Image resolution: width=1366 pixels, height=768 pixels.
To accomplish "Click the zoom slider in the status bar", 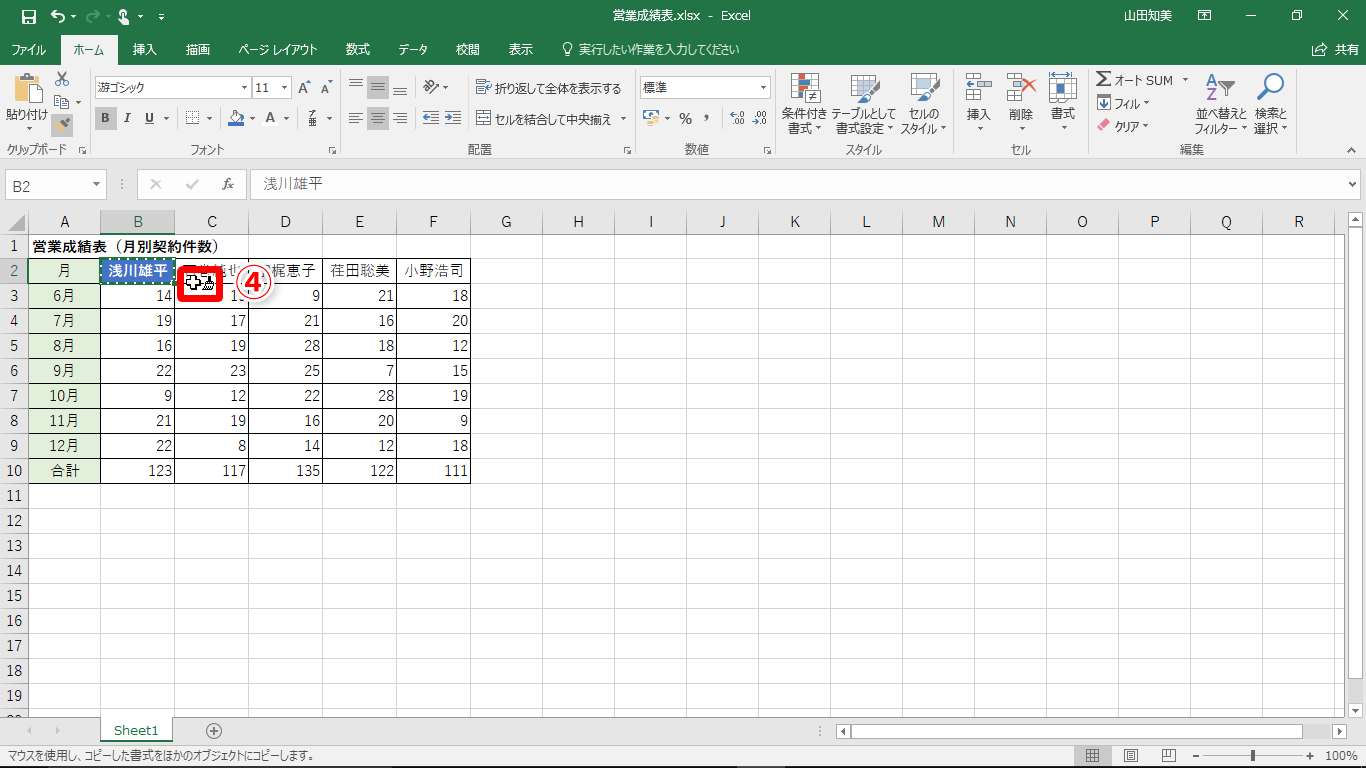I will pyautogui.click(x=1252, y=756).
